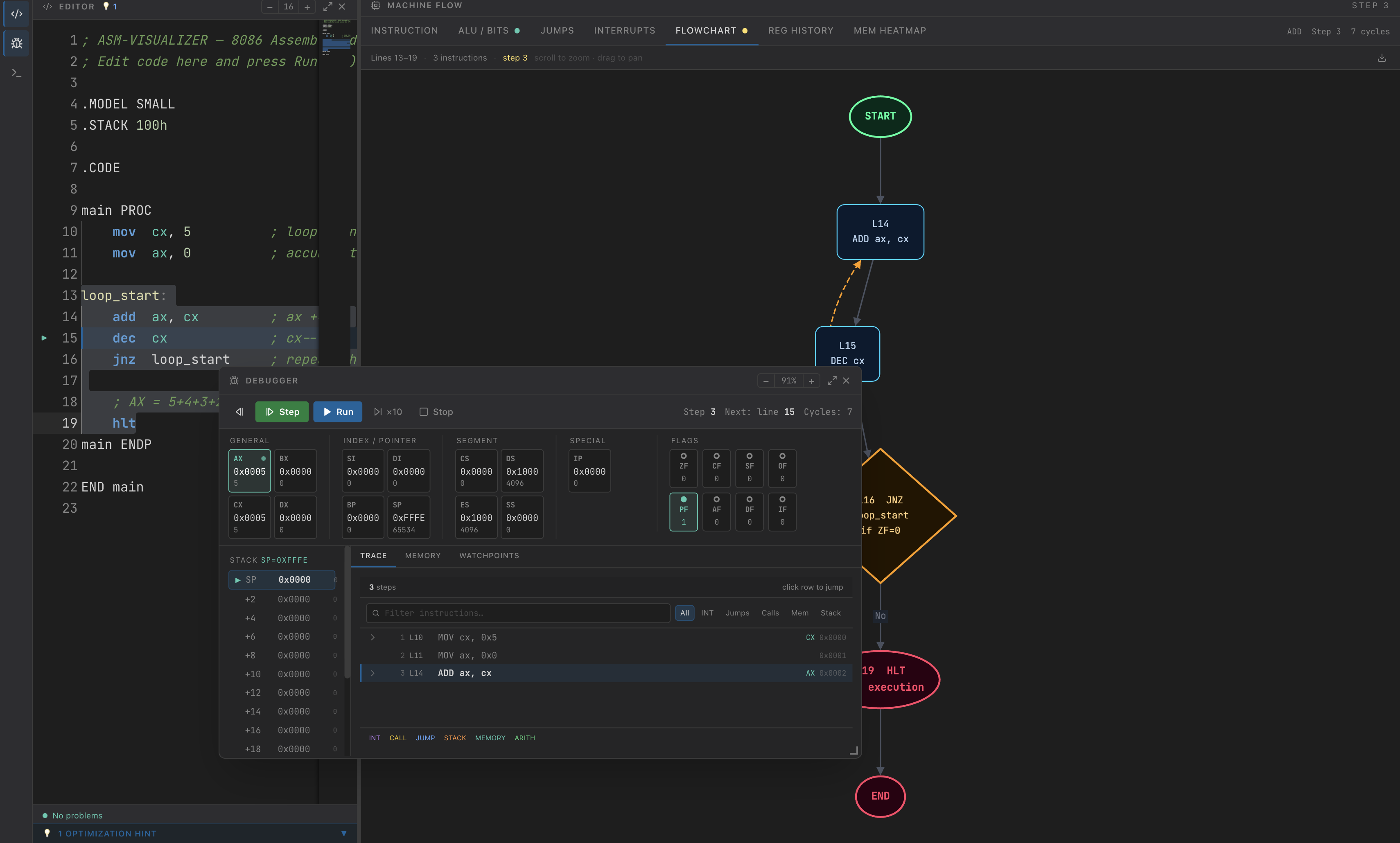1400x843 pixels.
Task: Switch to the MEMORY tab in debugger
Action: pos(423,556)
